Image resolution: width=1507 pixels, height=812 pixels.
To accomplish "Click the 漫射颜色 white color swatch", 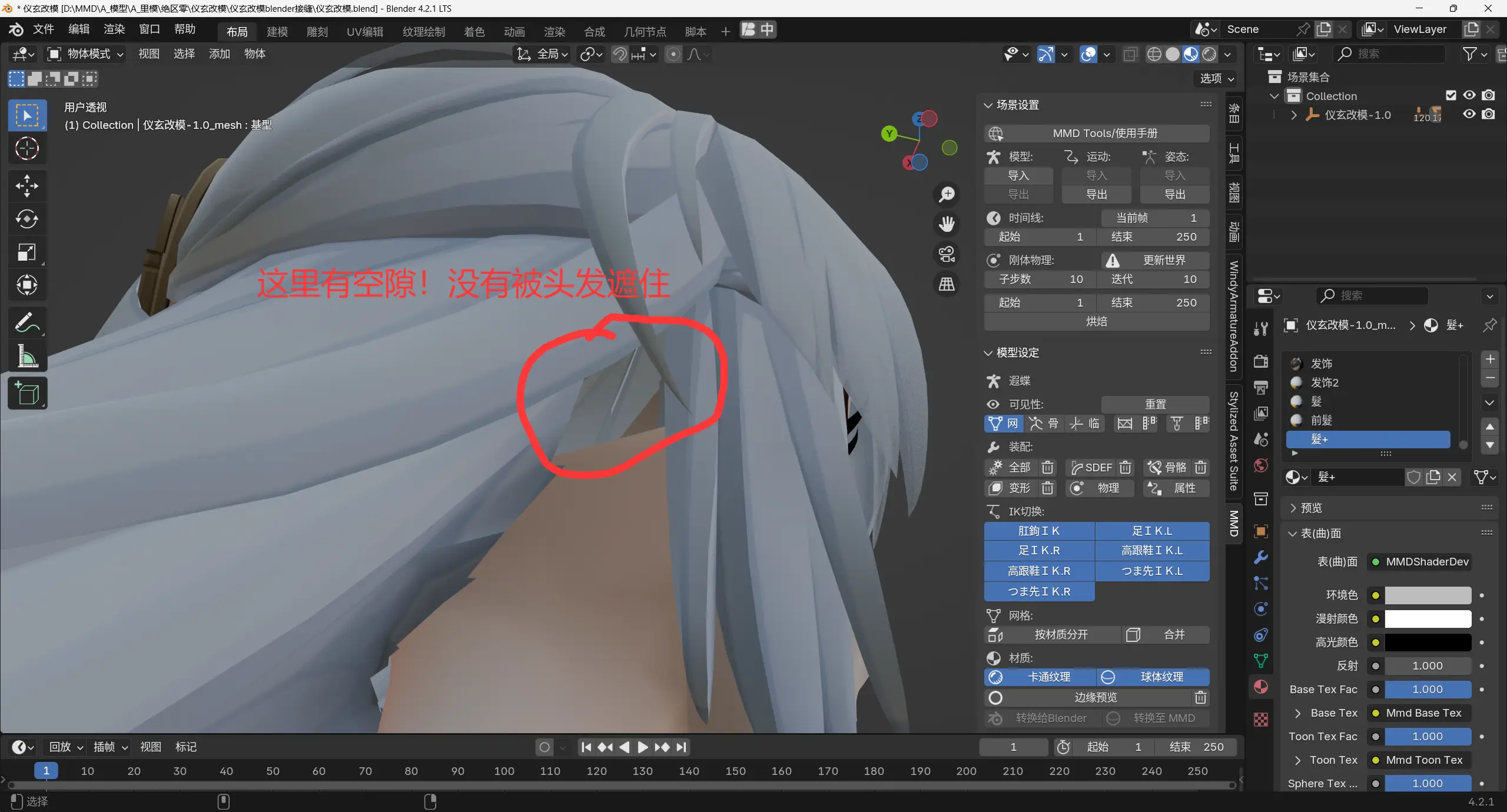I will [x=1427, y=618].
